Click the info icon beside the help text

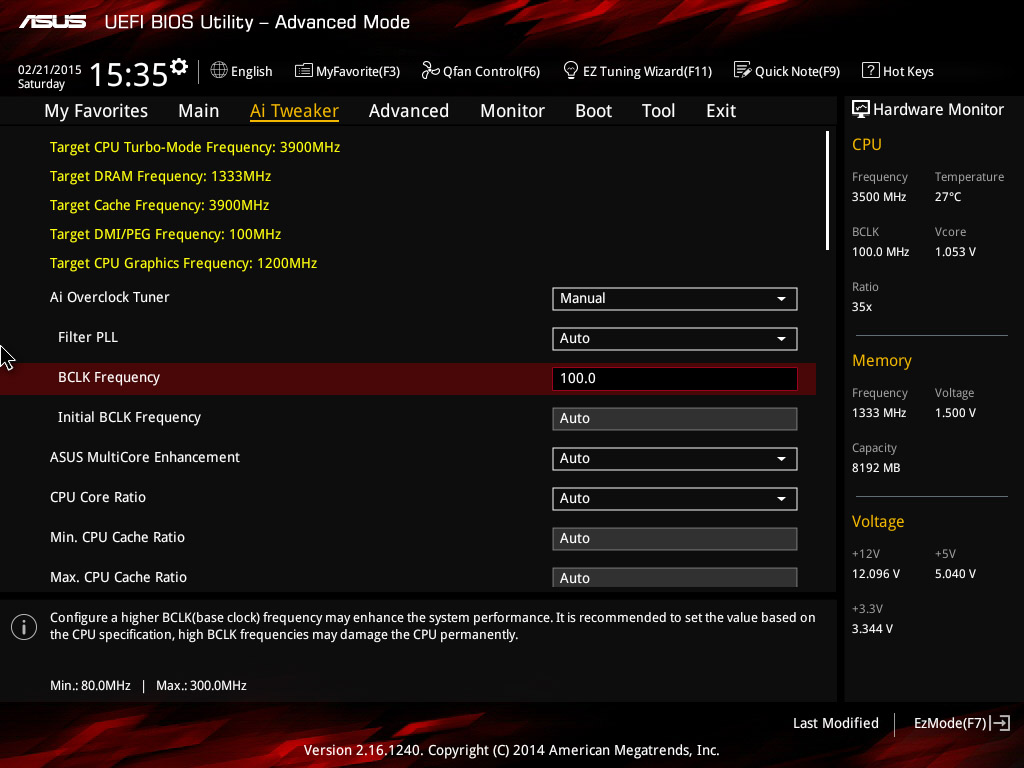coord(24,627)
